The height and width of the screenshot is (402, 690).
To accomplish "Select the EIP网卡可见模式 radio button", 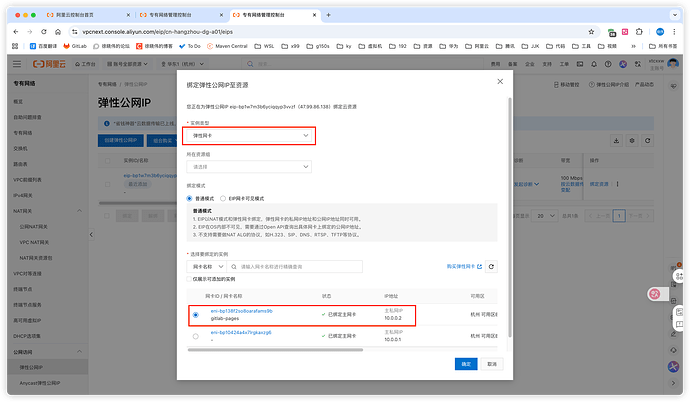I will point(225,199).
